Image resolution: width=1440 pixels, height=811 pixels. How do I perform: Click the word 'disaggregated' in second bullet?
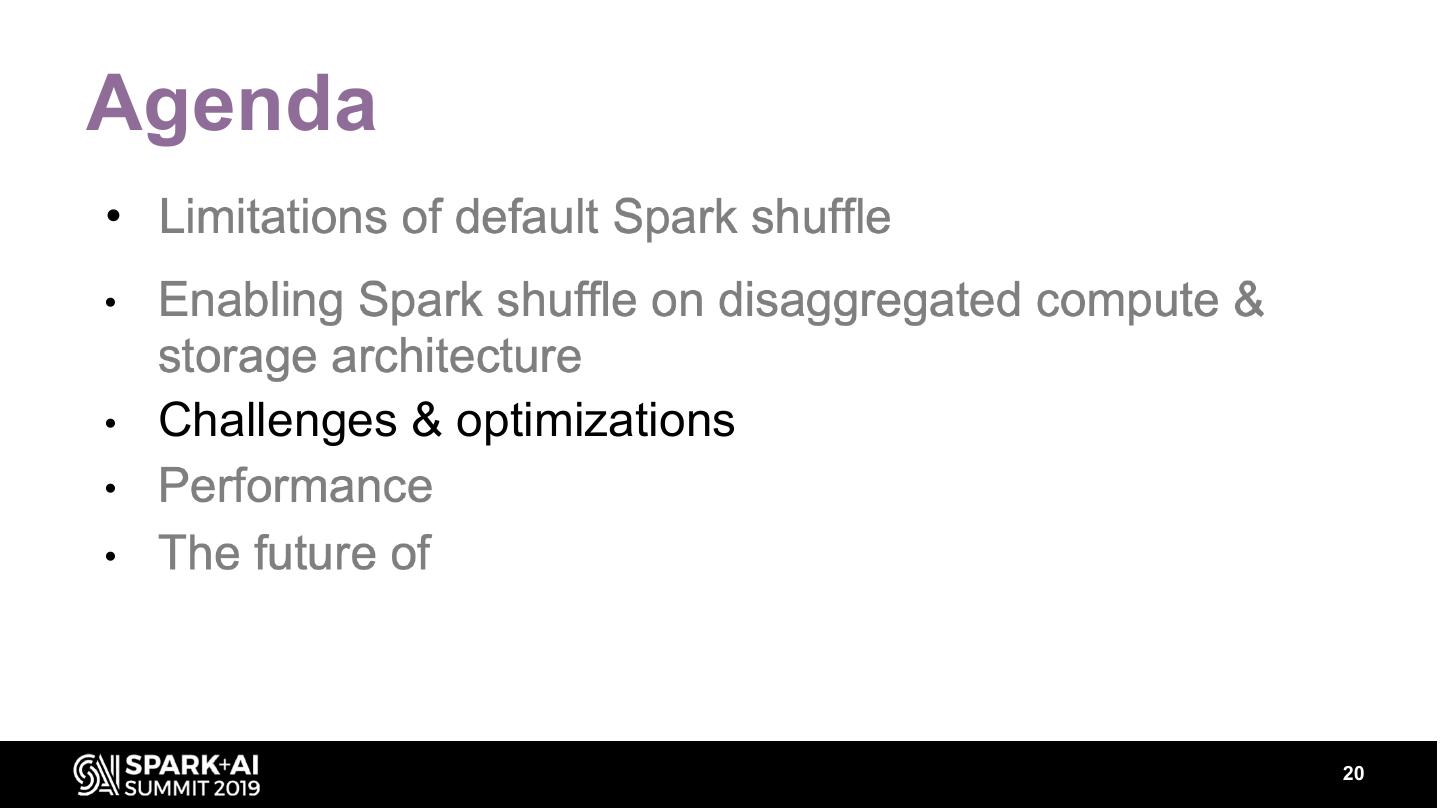869,300
